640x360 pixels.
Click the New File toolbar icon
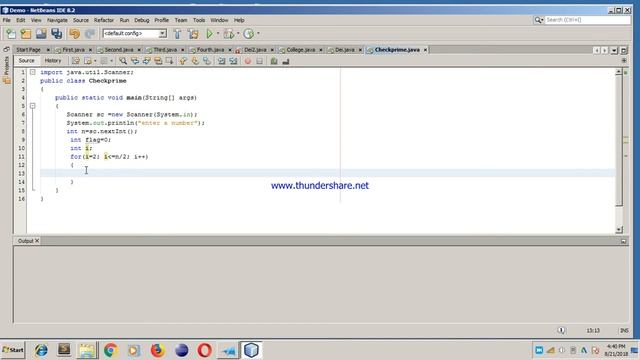click(x=11, y=34)
